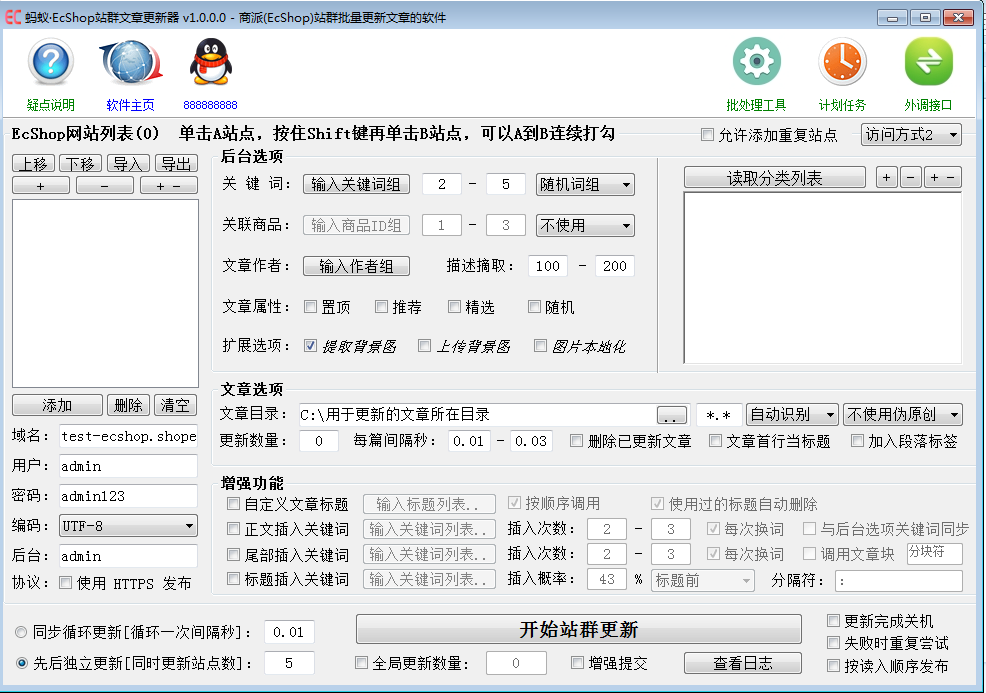Tick the 置顶 article attribute
Screen dimensions: 986x693
(310, 307)
